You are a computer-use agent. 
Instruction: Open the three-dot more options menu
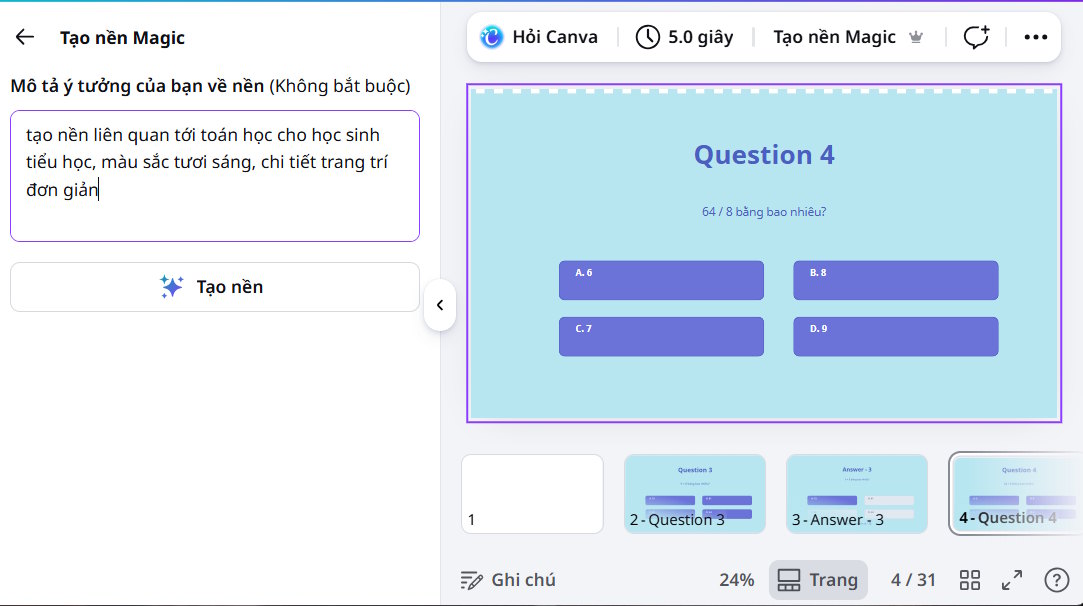point(1035,36)
